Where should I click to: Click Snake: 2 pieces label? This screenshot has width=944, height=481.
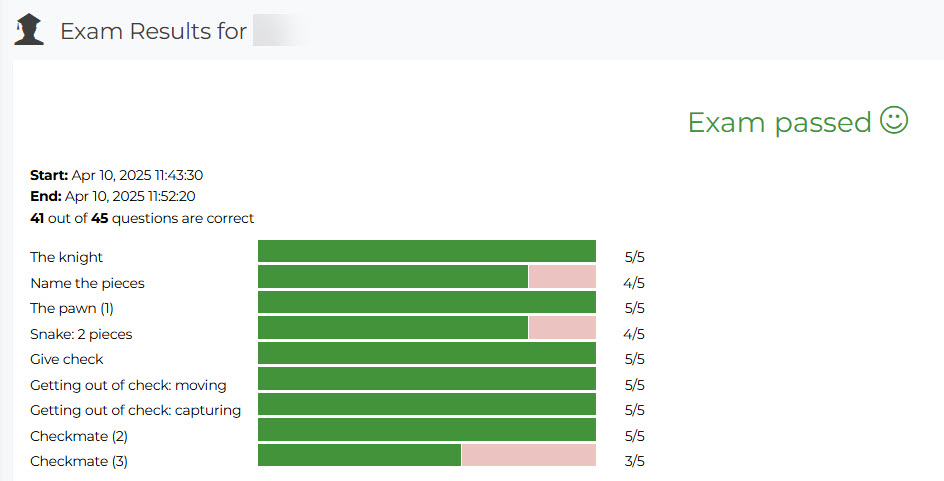[81, 334]
